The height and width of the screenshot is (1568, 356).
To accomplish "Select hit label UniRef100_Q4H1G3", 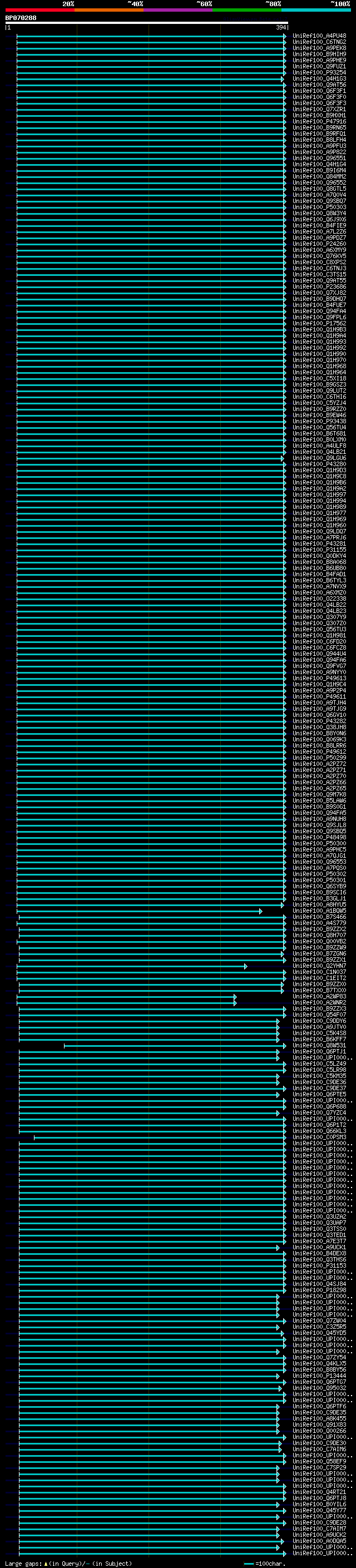I will 319,78.
